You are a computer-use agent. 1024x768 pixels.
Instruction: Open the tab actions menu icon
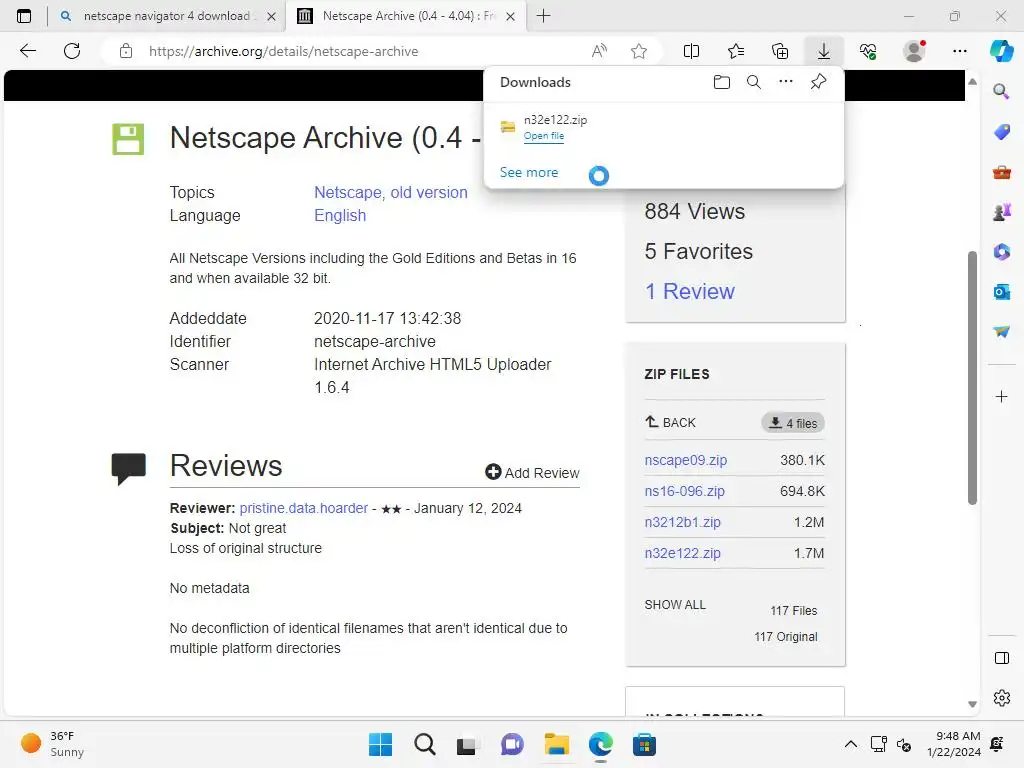click(x=24, y=16)
